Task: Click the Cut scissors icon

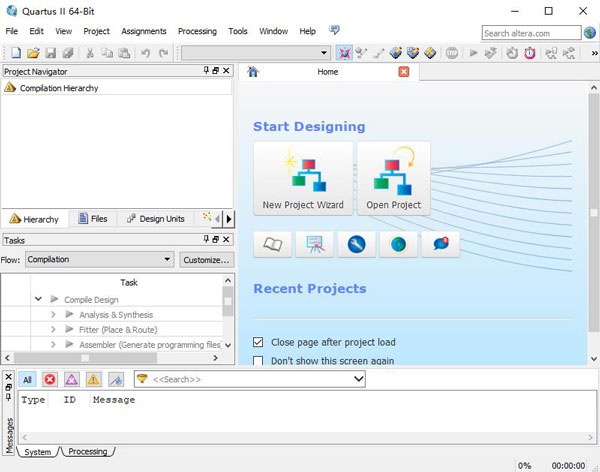Action: pos(90,52)
